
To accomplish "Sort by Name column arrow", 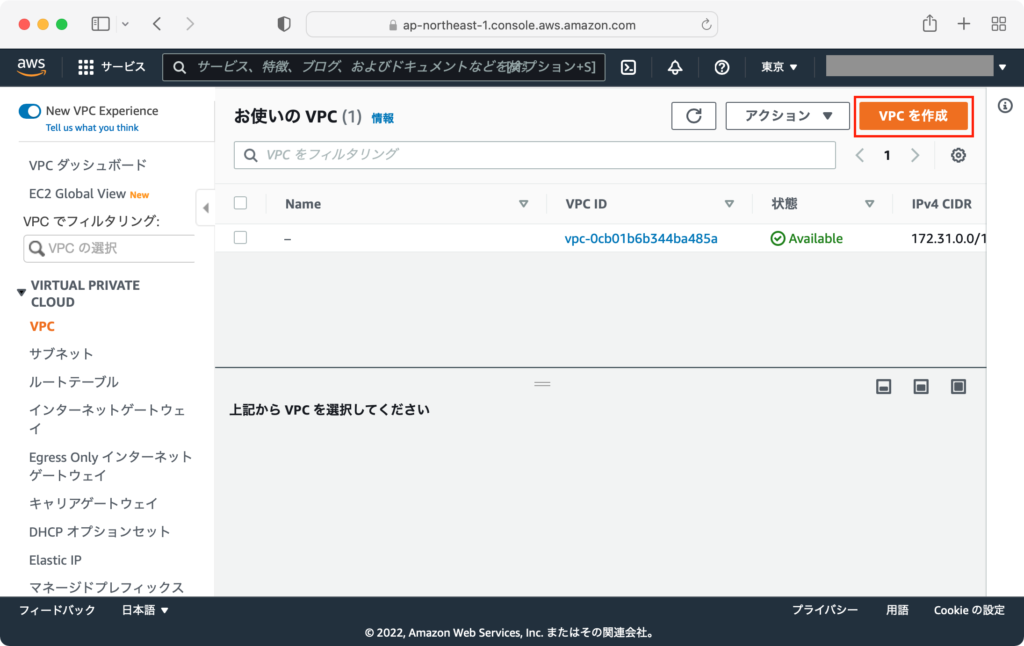I will [x=523, y=204].
